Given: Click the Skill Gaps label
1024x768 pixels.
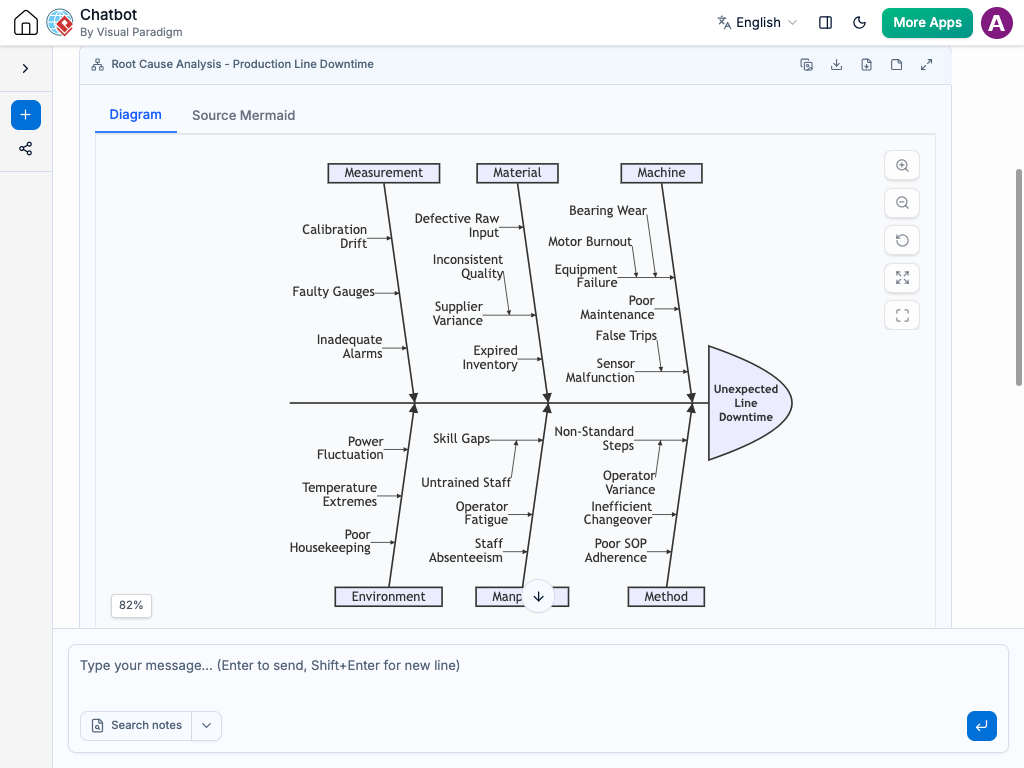Looking at the screenshot, I should 461,439.
